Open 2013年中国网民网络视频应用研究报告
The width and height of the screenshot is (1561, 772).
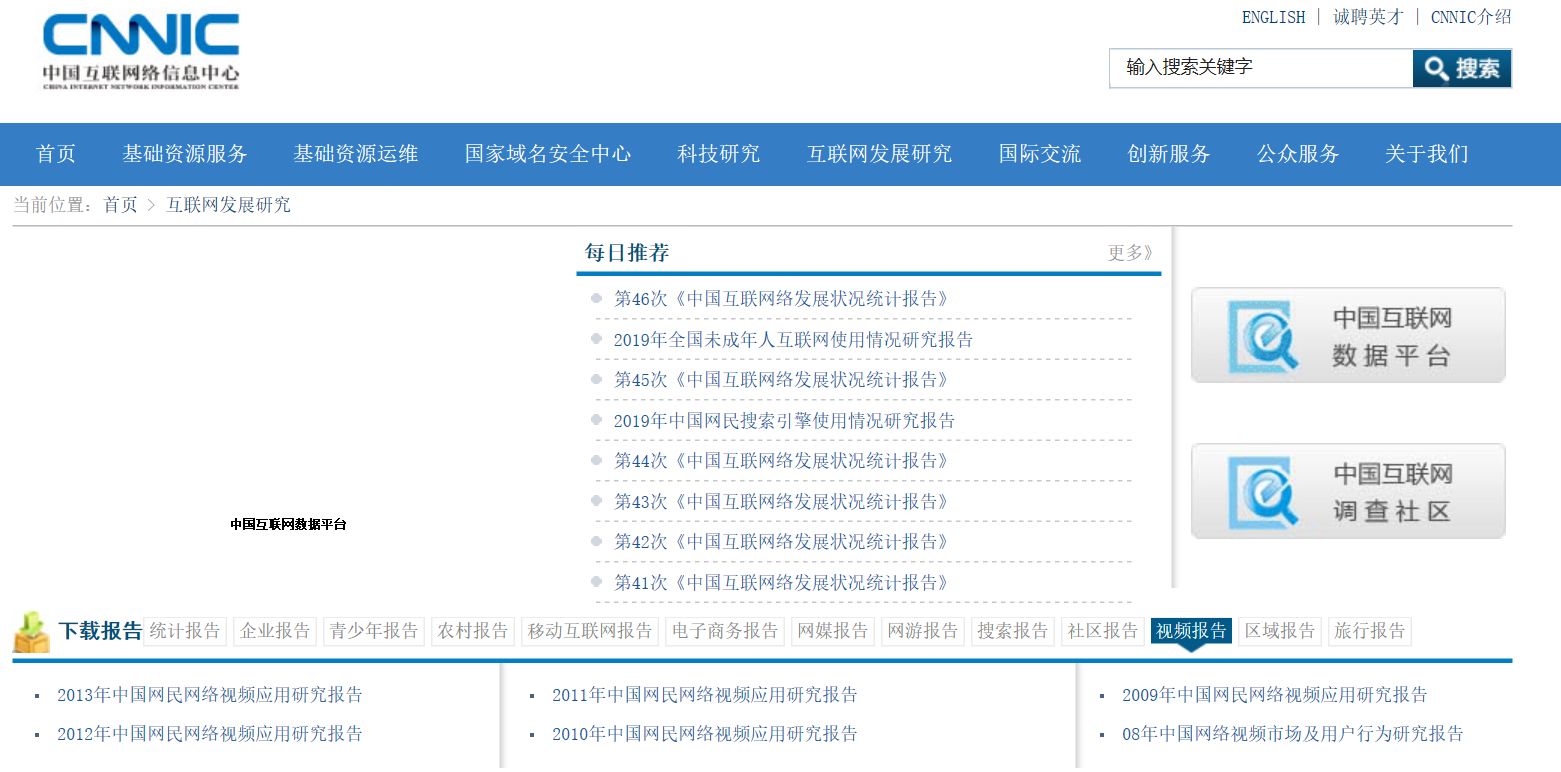pos(210,695)
